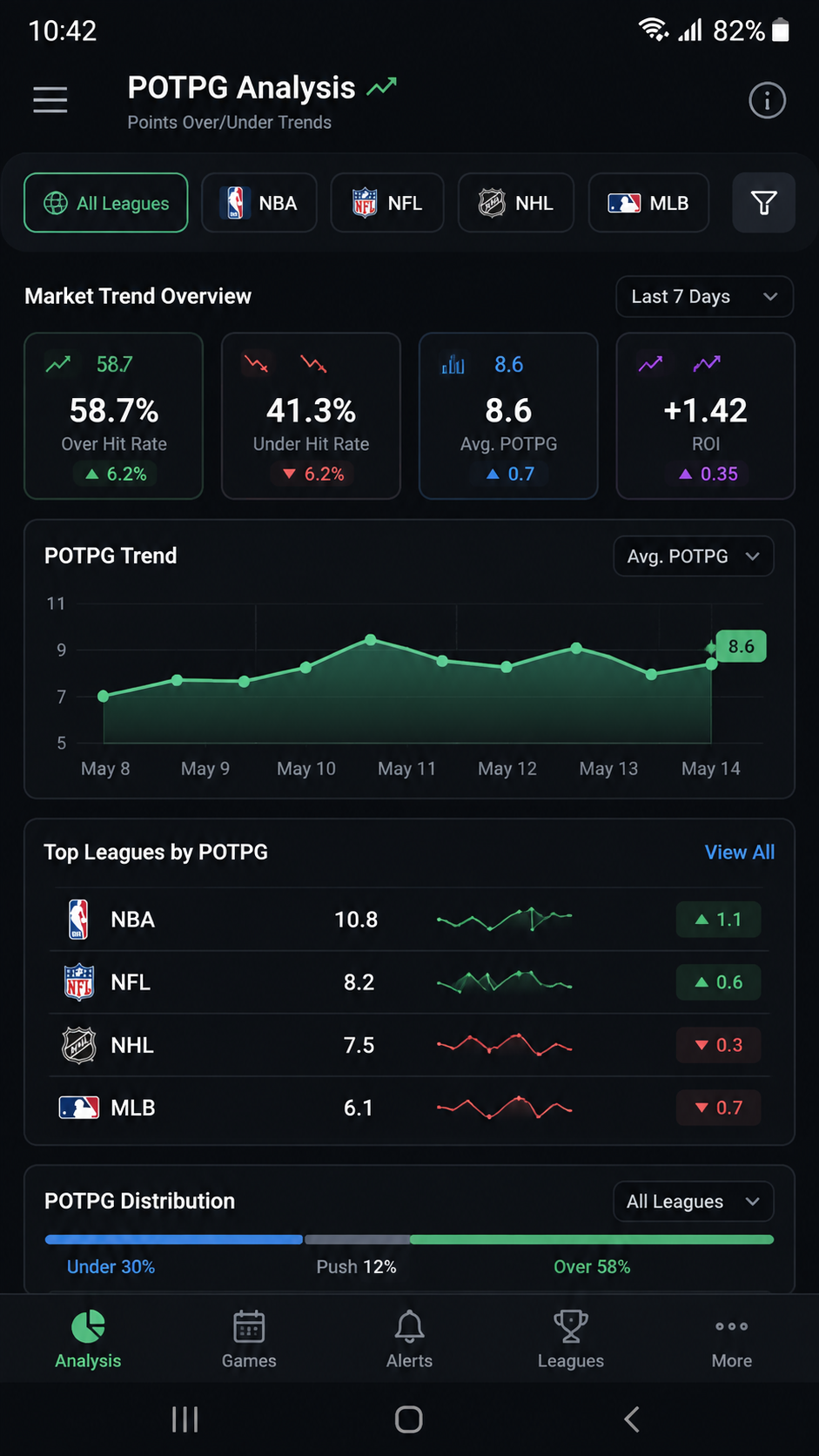The height and width of the screenshot is (1456, 819).
Task: Tap the NHL -0.3 change badge
Action: click(x=718, y=1045)
